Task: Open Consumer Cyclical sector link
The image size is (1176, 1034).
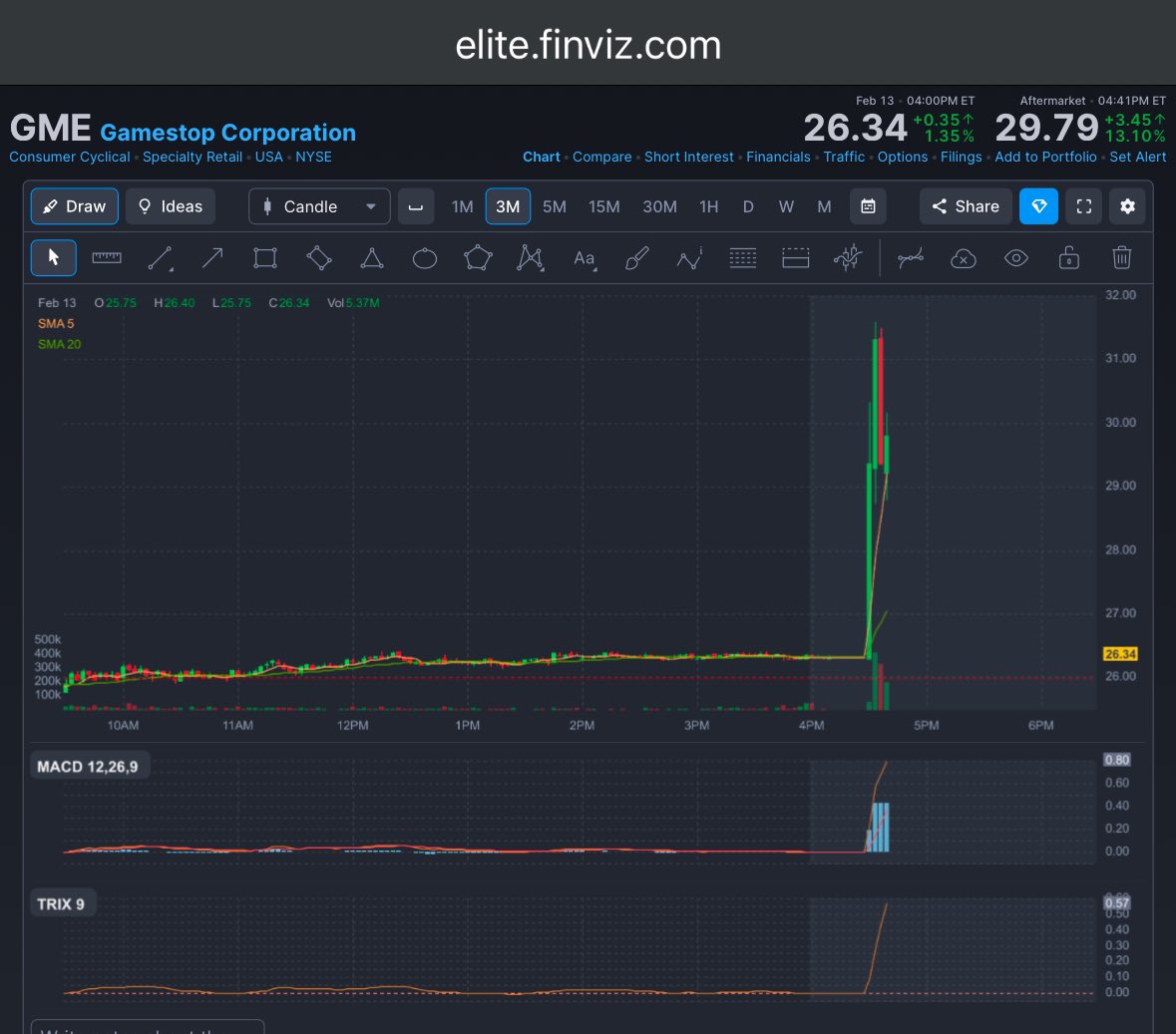Action: pyautogui.click(x=70, y=157)
